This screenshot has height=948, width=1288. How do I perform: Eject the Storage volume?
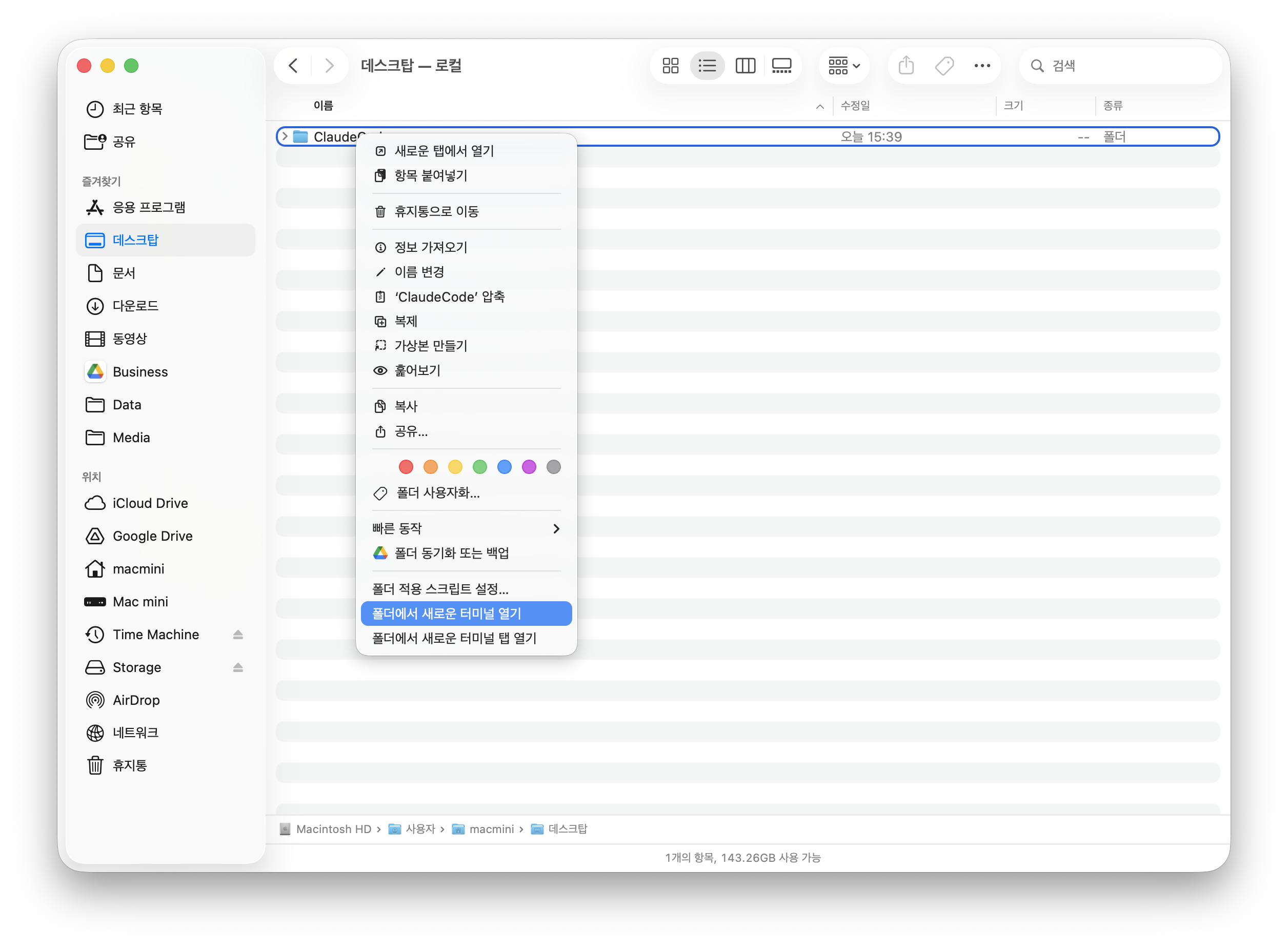pos(238,667)
